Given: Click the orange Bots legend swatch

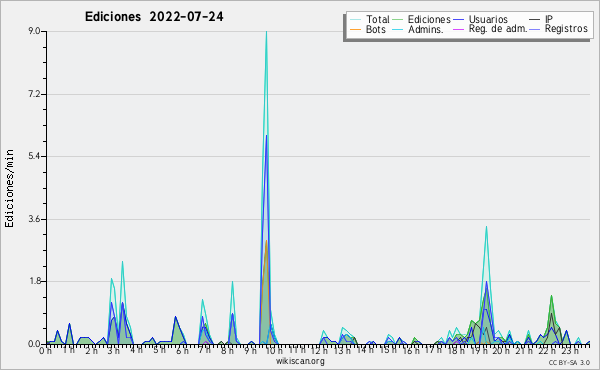Looking at the screenshot, I should pyautogui.click(x=355, y=29).
